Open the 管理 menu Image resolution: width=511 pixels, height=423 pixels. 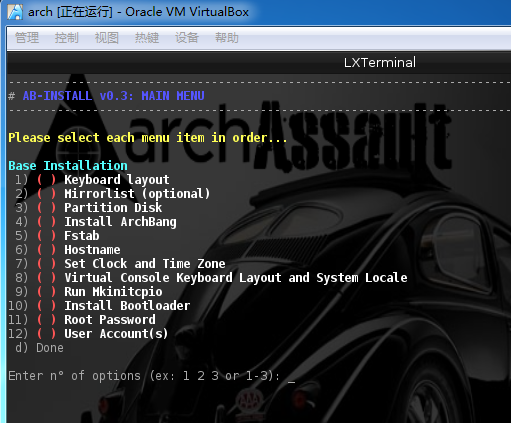coord(27,37)
